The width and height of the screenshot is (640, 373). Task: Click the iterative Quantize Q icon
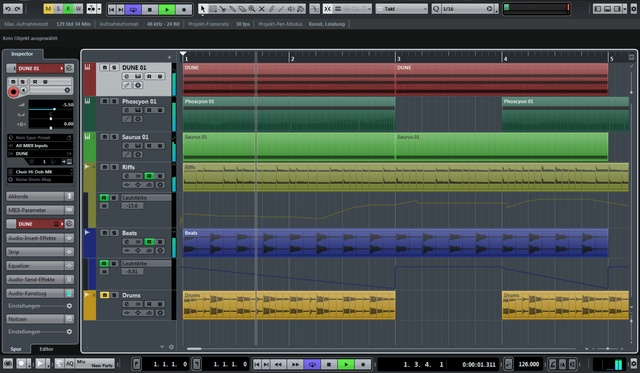436,9
